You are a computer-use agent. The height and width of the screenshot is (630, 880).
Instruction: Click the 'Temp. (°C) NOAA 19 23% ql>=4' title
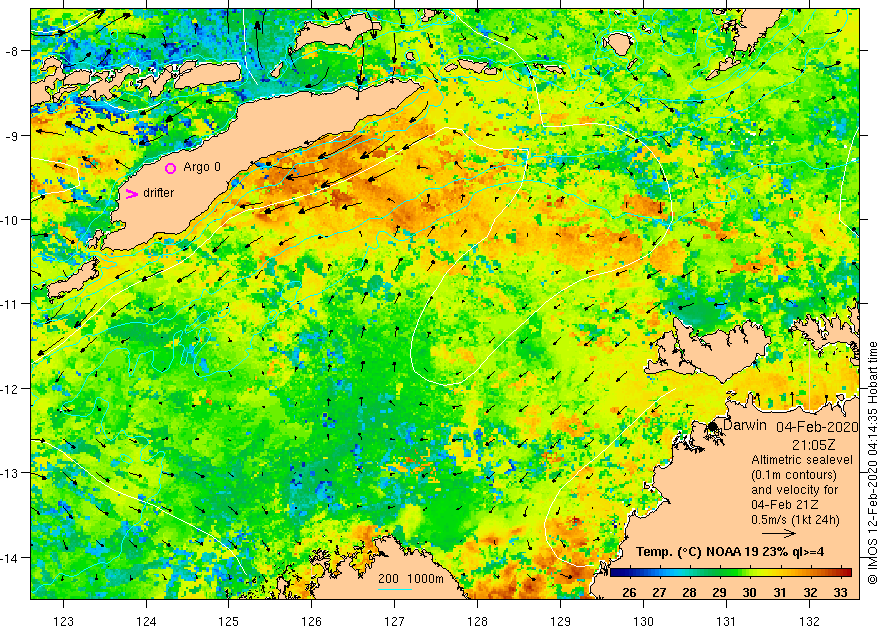click(x=730, y=552)
